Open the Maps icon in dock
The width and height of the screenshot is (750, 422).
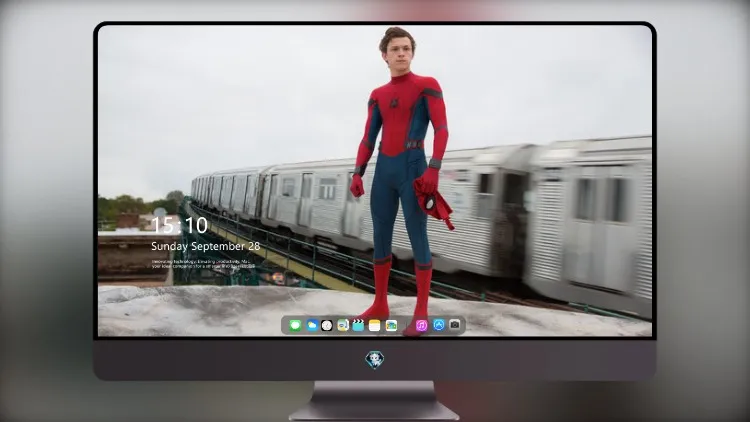click(x=342, y=325)
